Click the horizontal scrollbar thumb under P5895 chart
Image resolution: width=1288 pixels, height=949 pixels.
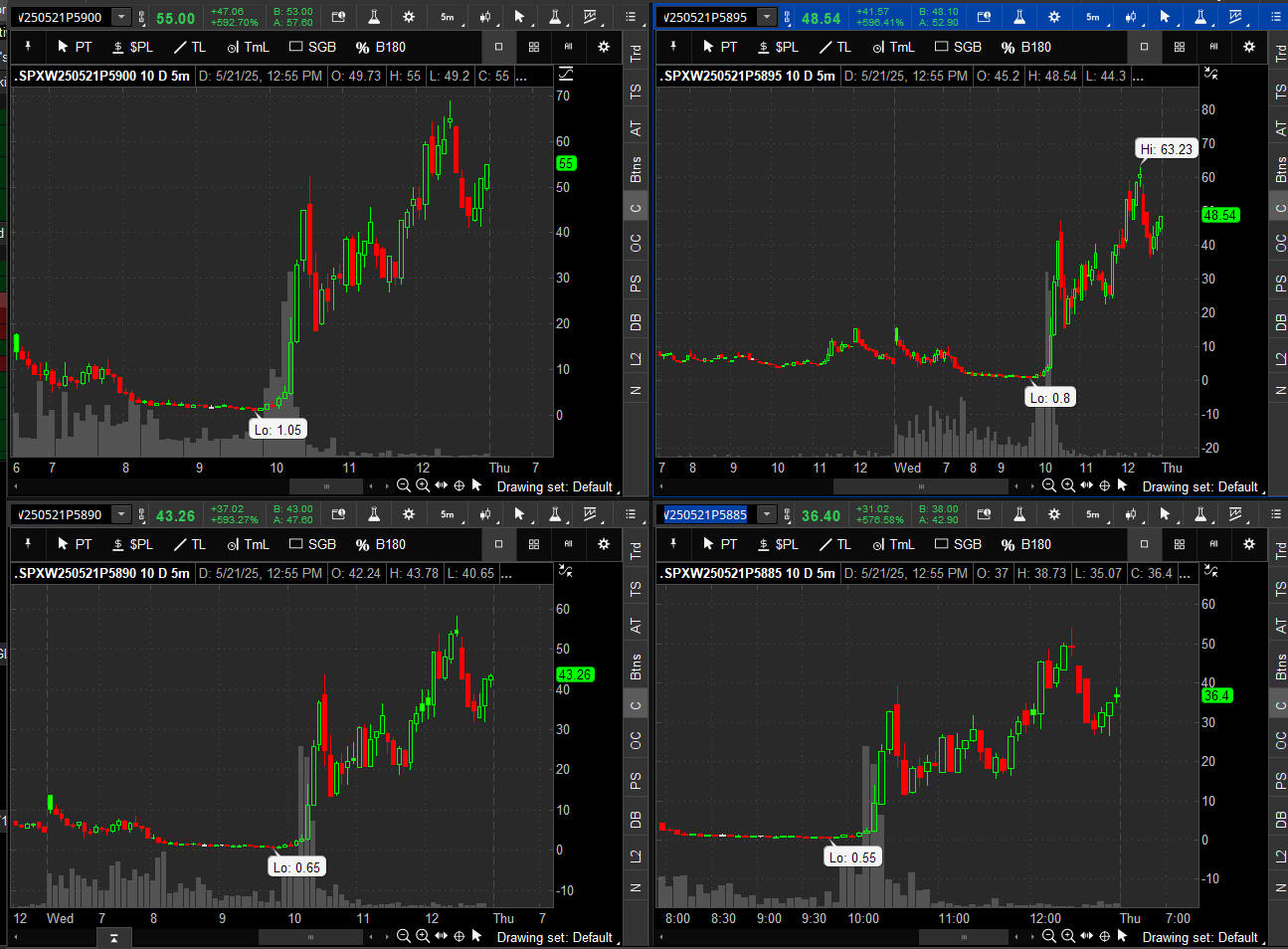click(920, 486)
